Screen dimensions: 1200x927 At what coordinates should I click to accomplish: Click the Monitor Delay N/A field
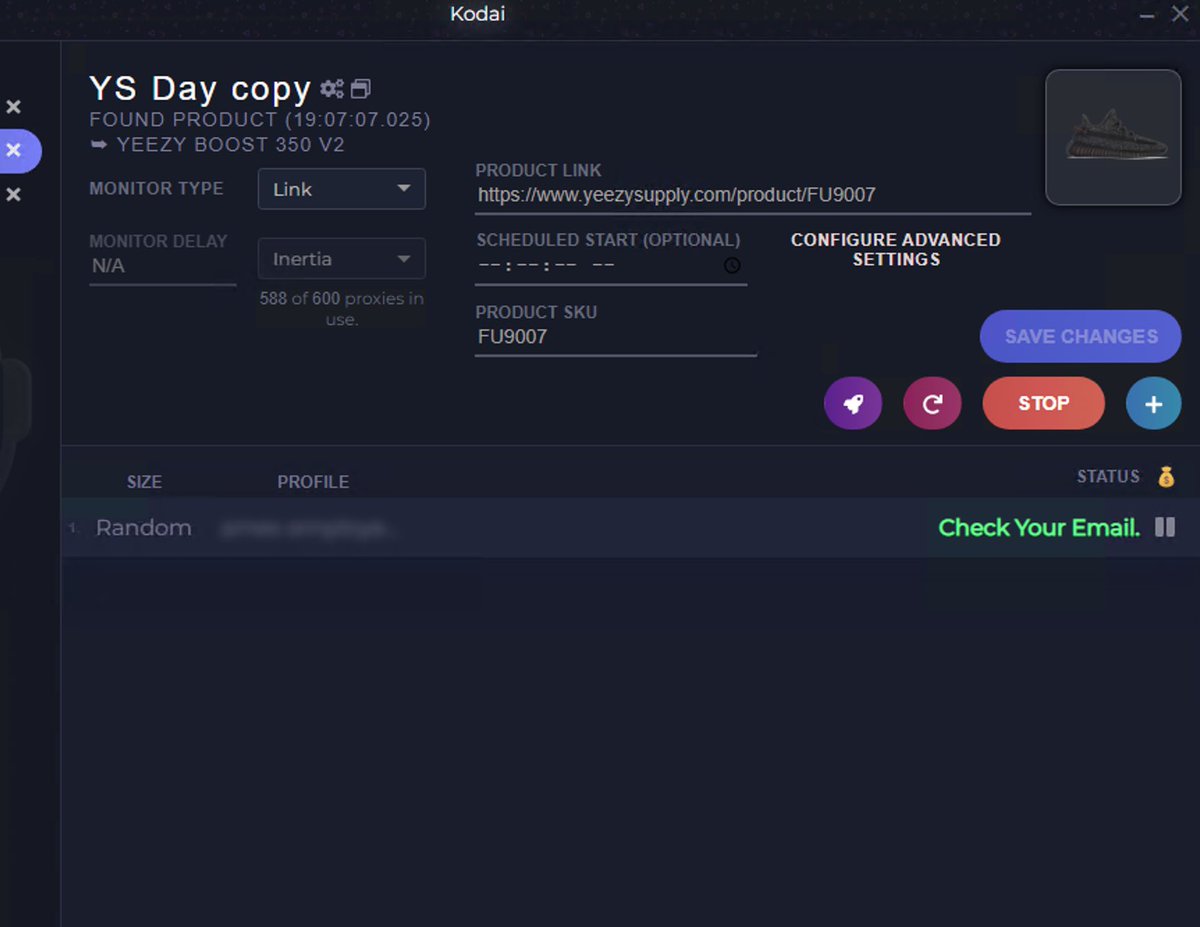(x=162, y=266)
